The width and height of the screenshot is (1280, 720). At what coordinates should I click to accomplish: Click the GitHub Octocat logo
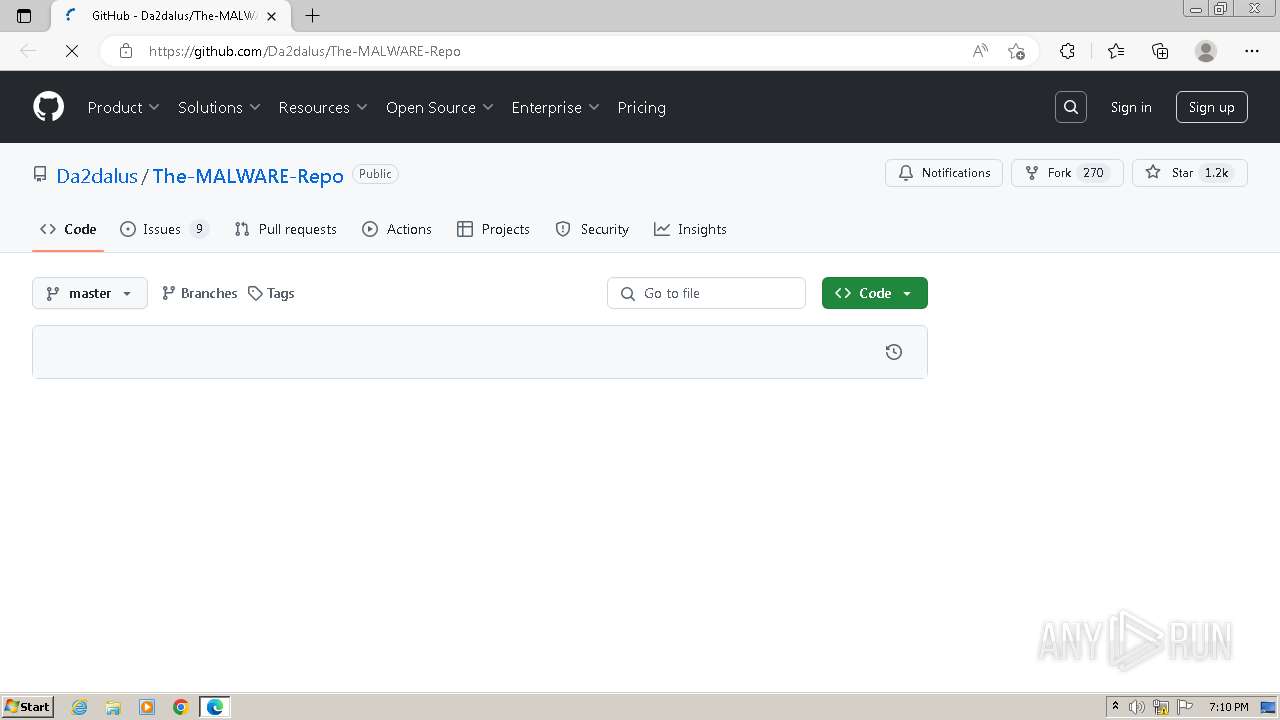(48, 107)
